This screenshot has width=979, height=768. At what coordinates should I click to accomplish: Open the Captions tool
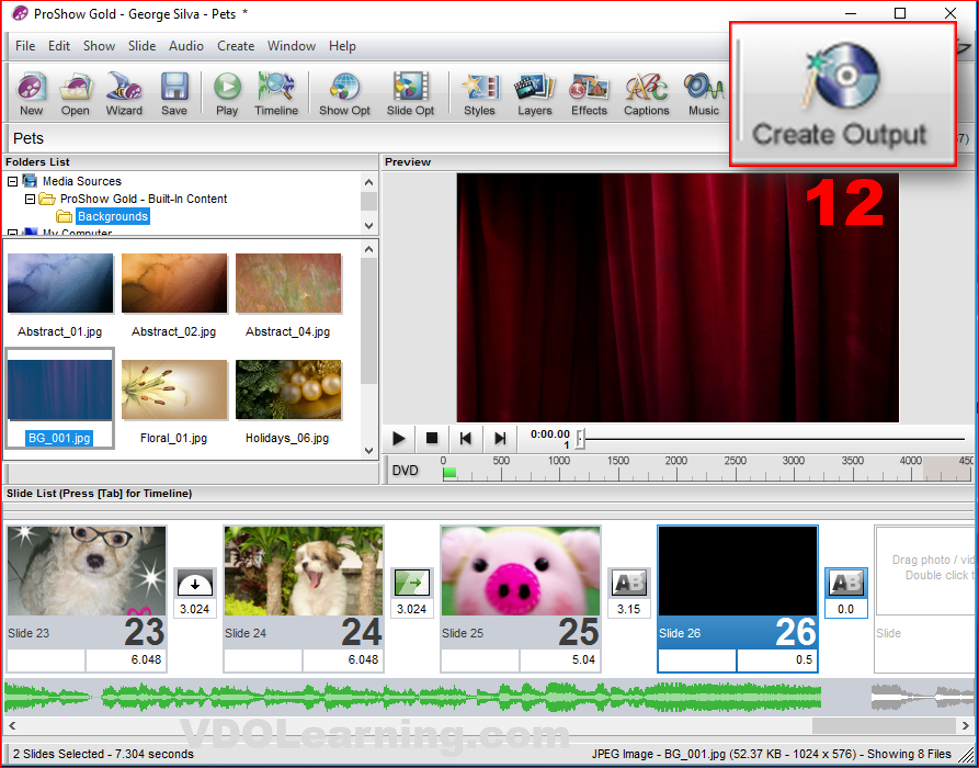click(x=646, y=94)
